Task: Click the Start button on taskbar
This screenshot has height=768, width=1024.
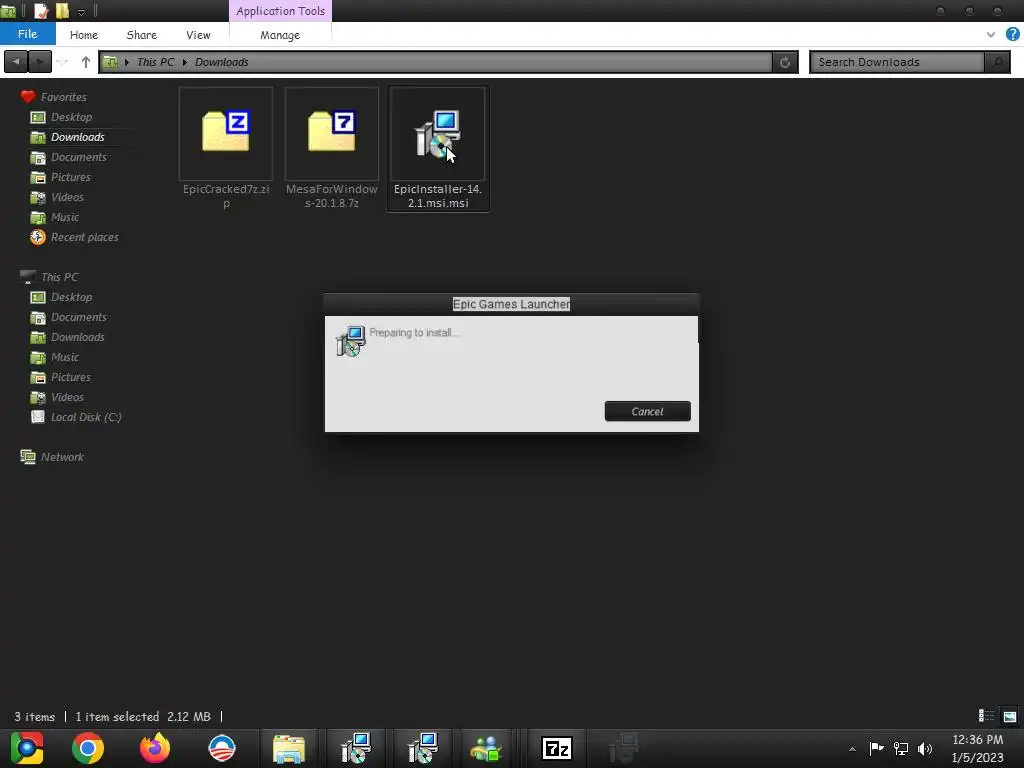Action: coord(27,748)
